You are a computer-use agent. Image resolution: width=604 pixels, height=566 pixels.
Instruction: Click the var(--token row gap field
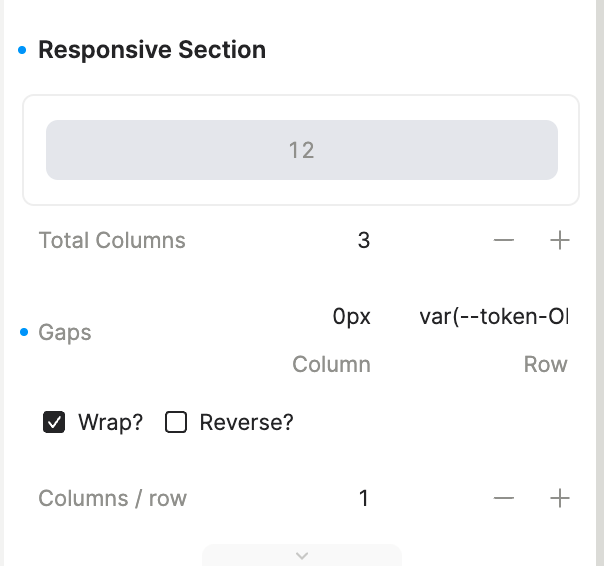pyautogui.click(x=493, y=317)
